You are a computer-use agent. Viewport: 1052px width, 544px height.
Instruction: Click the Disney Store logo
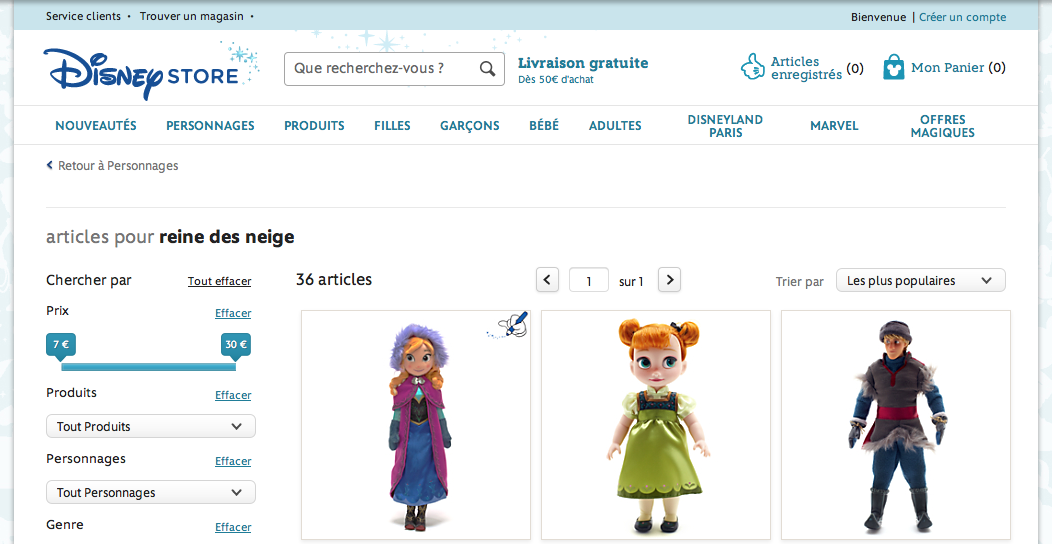click(x=142, y=72)
